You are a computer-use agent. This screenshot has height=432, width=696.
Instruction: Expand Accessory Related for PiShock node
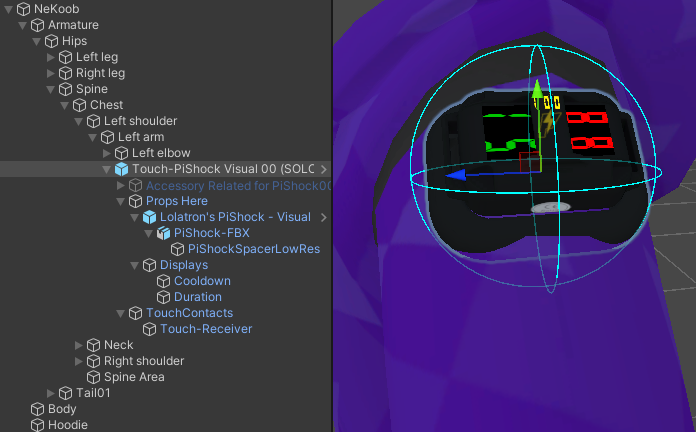coord(121,185)
